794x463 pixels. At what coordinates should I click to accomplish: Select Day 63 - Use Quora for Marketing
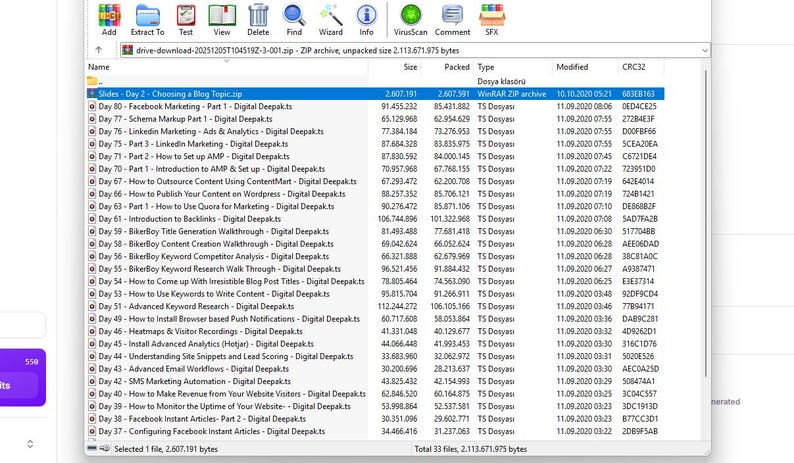375,206
